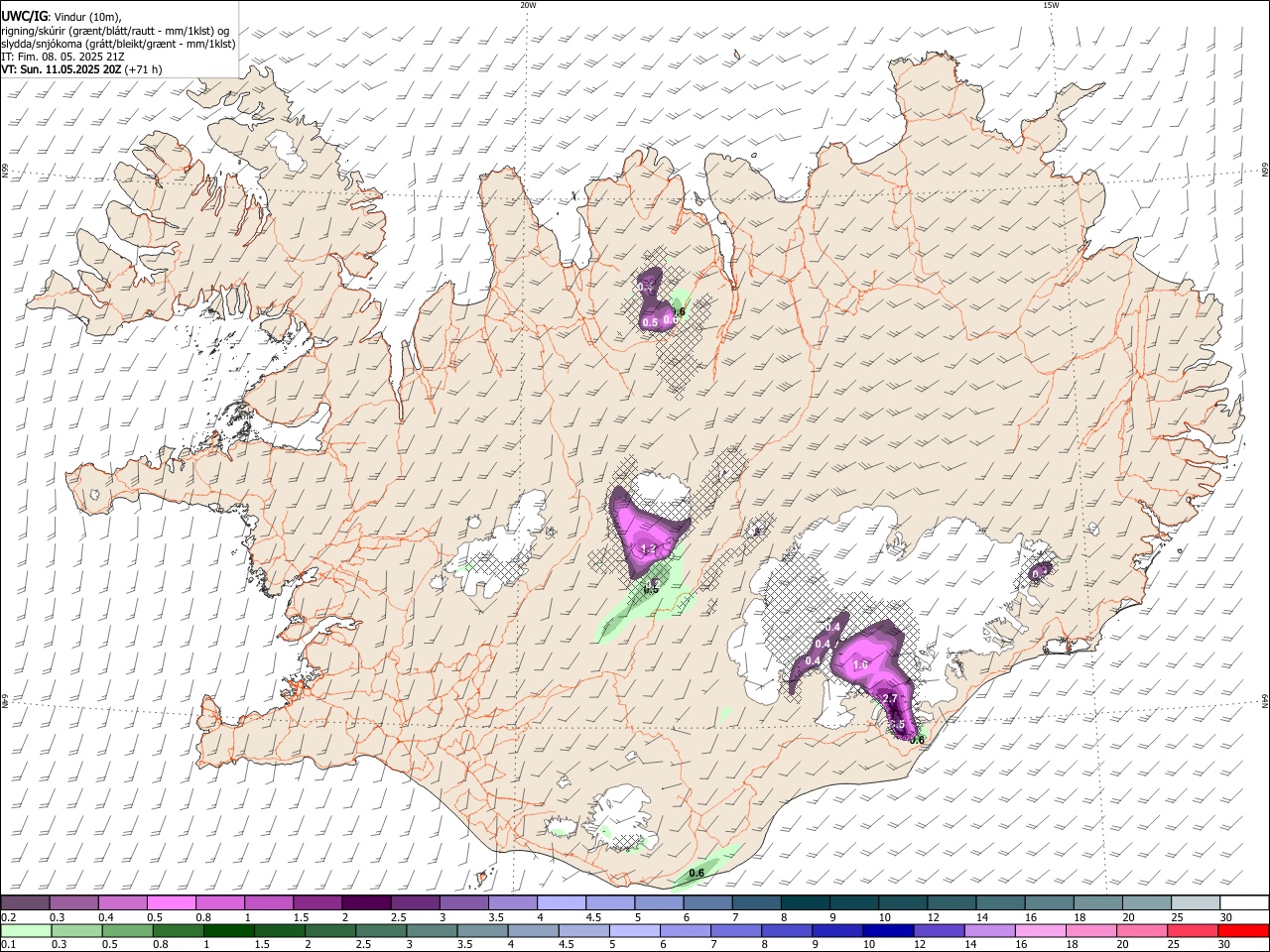The height and width of the screenshot is (952, 1270).
Task: Click the UWC/IG title text
Action: click(24, 17)
